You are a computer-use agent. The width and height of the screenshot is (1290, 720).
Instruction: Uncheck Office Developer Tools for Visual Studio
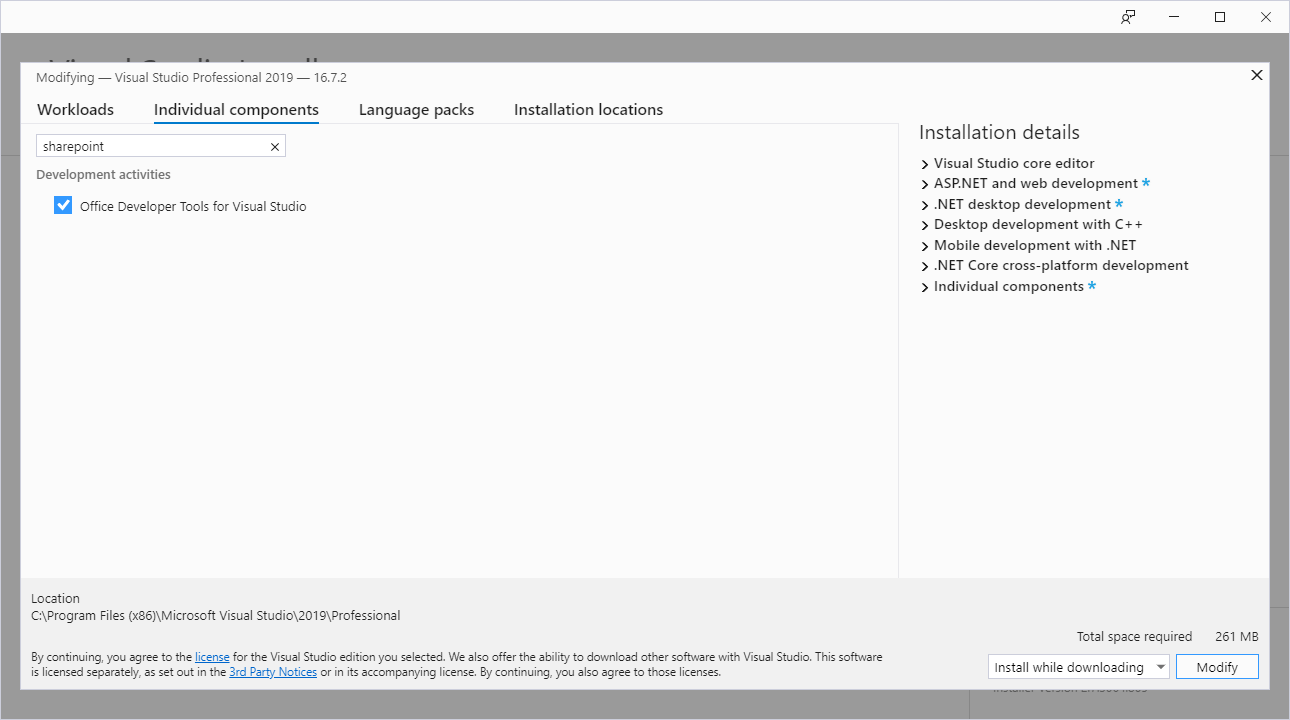[x=63, y=205]
